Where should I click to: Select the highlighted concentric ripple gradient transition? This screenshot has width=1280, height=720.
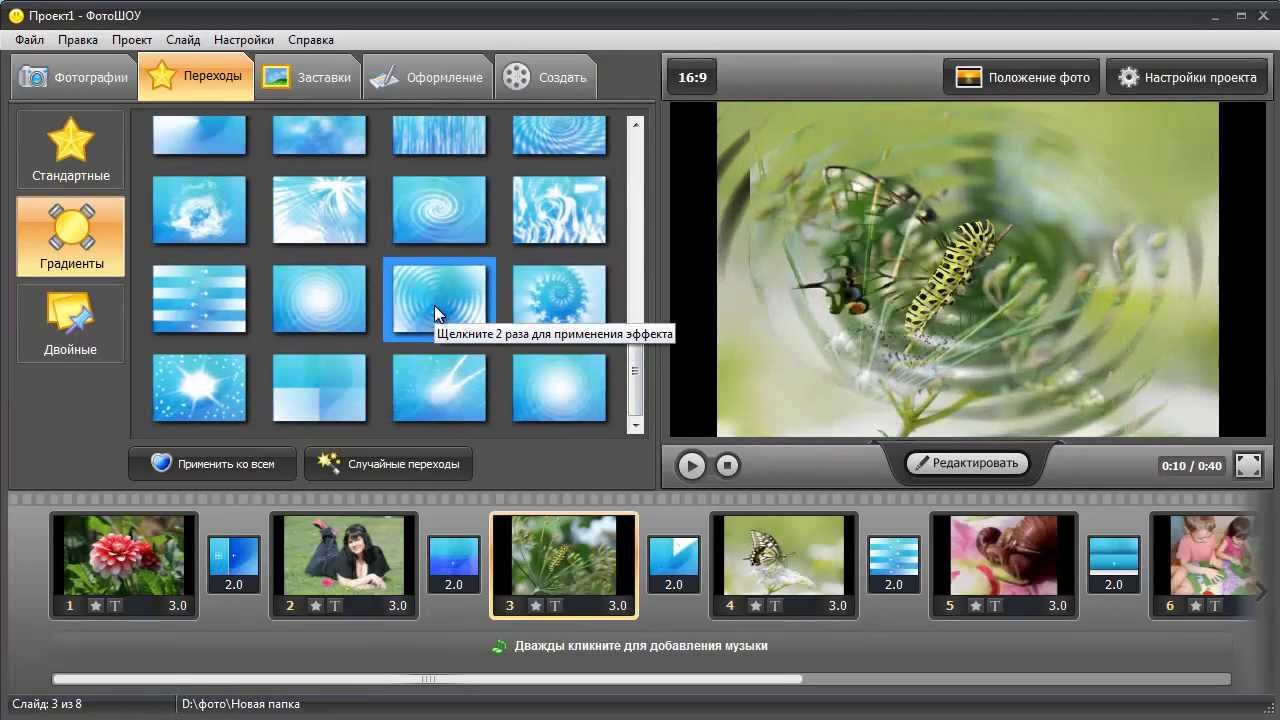439,299
